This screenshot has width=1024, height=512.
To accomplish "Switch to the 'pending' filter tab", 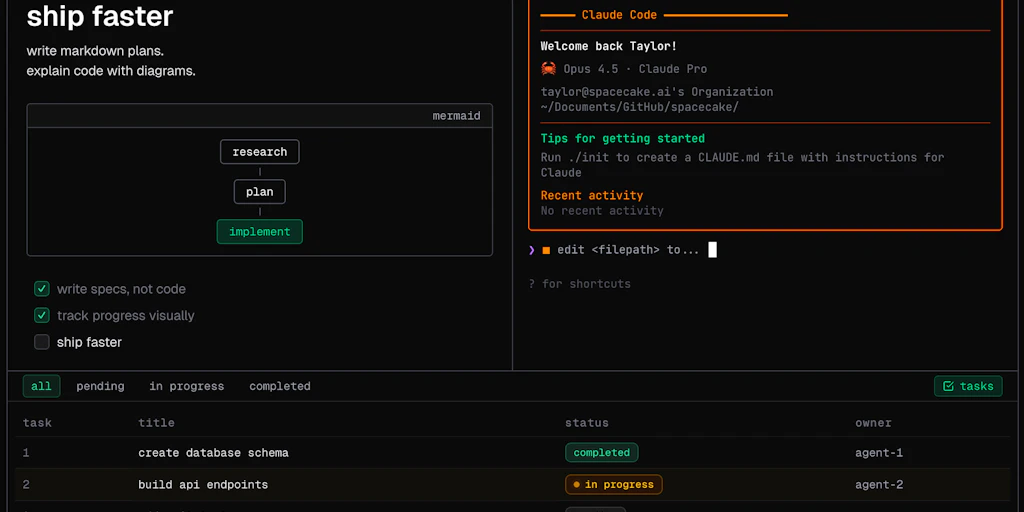I will tap(100, 387).
